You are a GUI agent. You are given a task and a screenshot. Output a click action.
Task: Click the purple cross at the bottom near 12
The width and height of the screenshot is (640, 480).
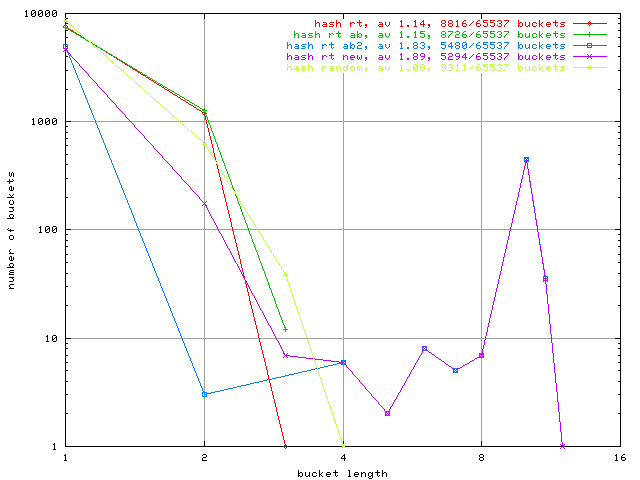(x=562, y=446)
